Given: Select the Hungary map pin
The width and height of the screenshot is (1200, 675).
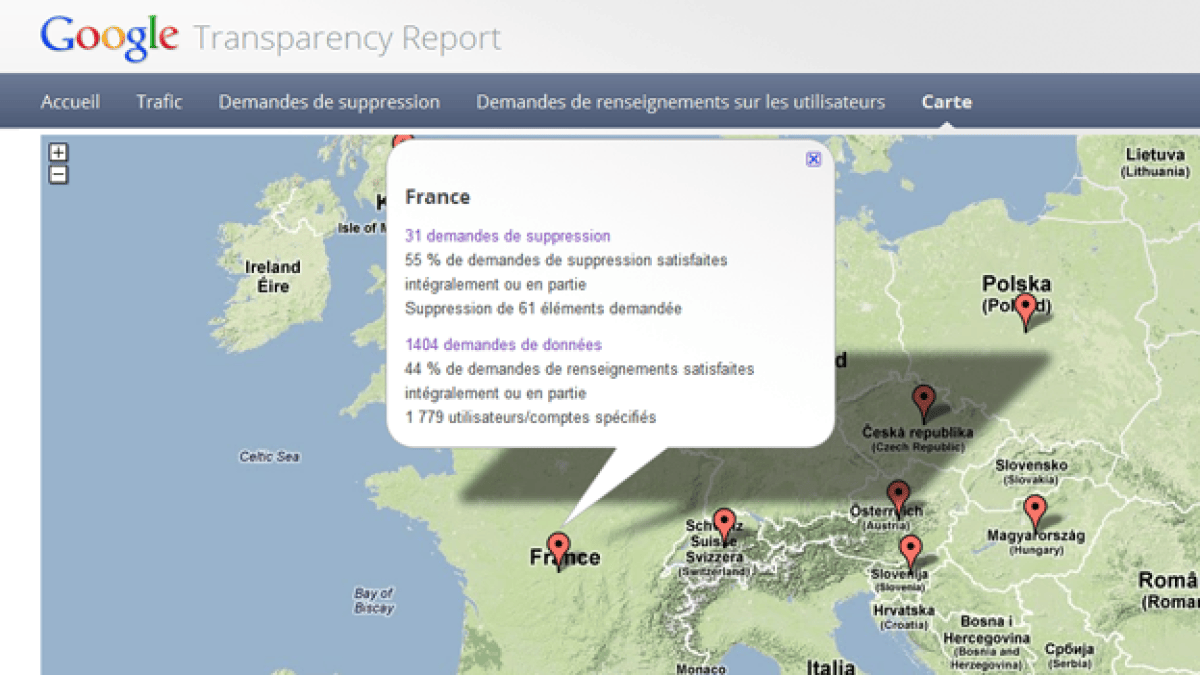Looking at the screenshot, I should tap(1035, 512).
